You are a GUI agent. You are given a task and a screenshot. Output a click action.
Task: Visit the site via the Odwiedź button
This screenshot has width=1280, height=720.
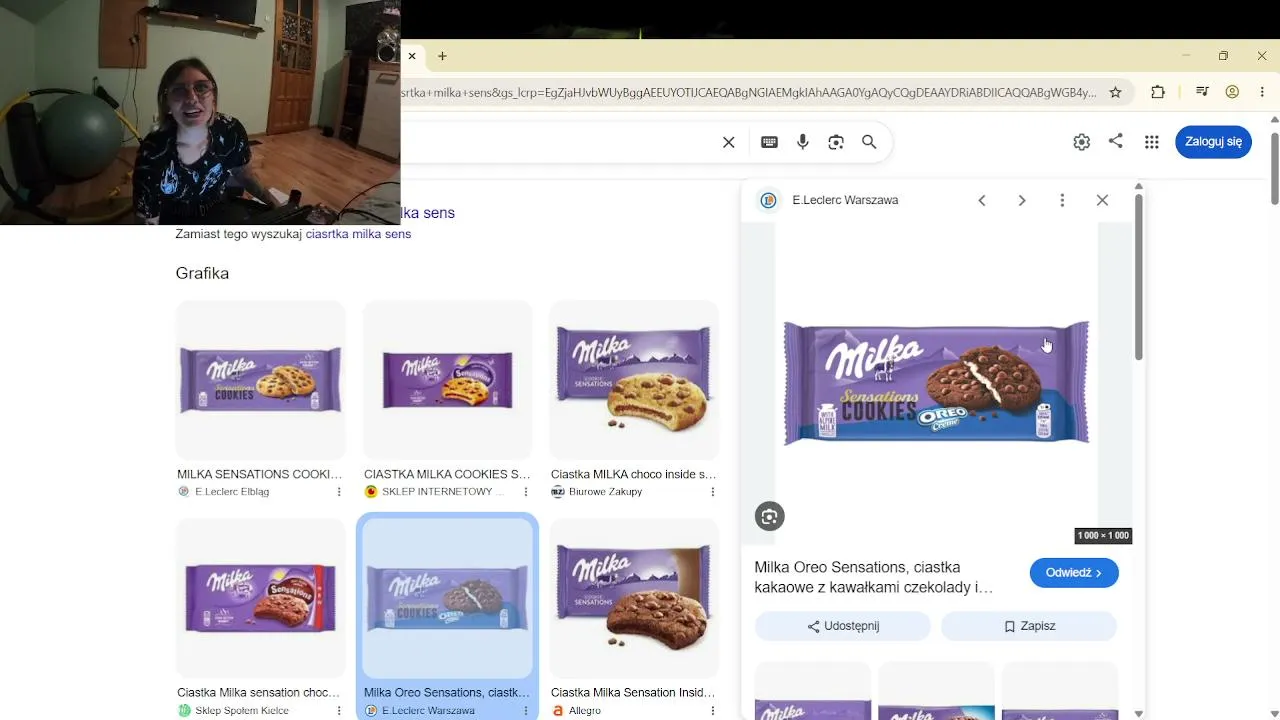click(1074, 573)
